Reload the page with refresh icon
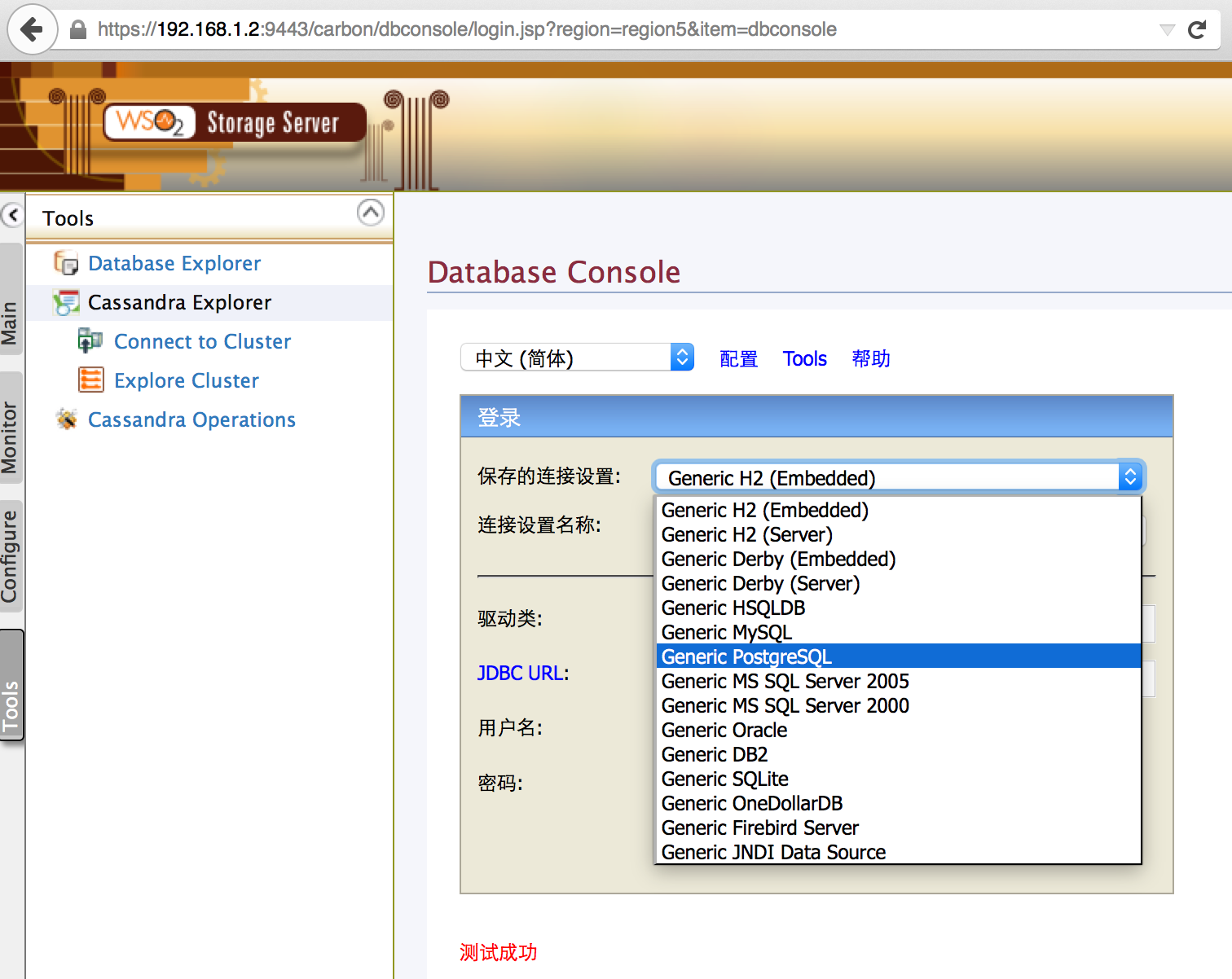 (x=1196, y=30)
